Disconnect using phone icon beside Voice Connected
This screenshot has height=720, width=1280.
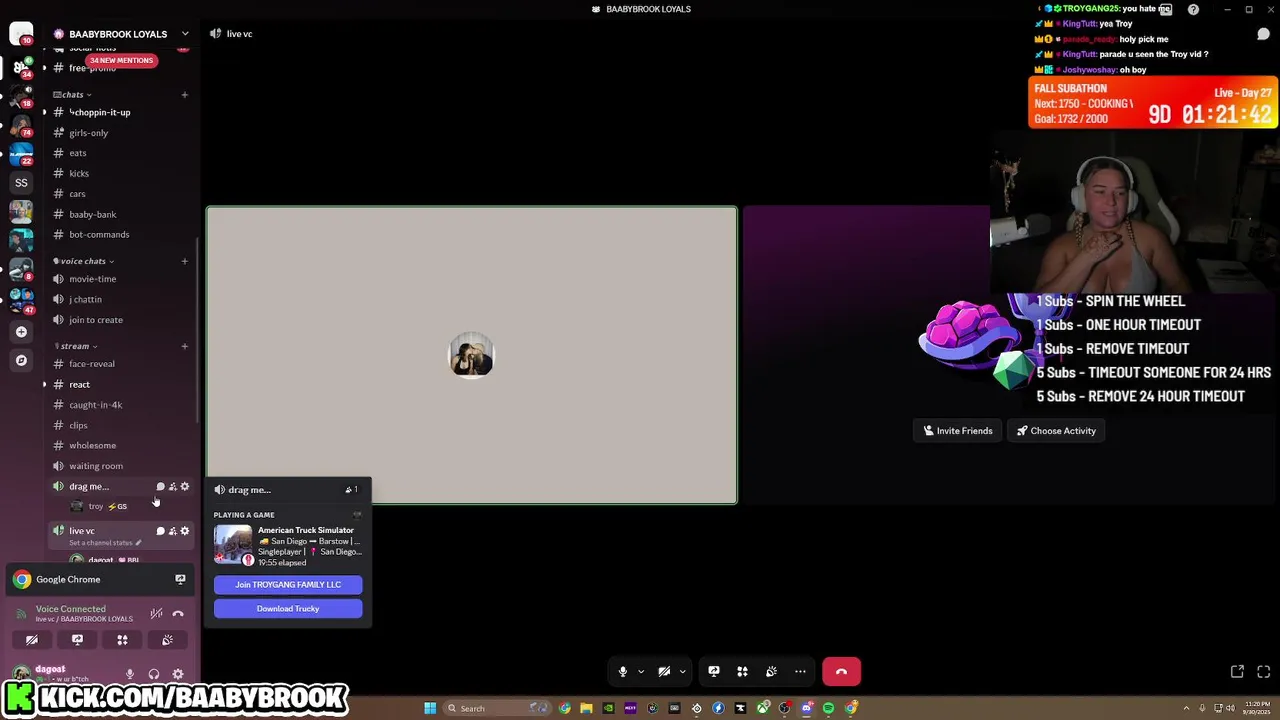tap(178, 613)
